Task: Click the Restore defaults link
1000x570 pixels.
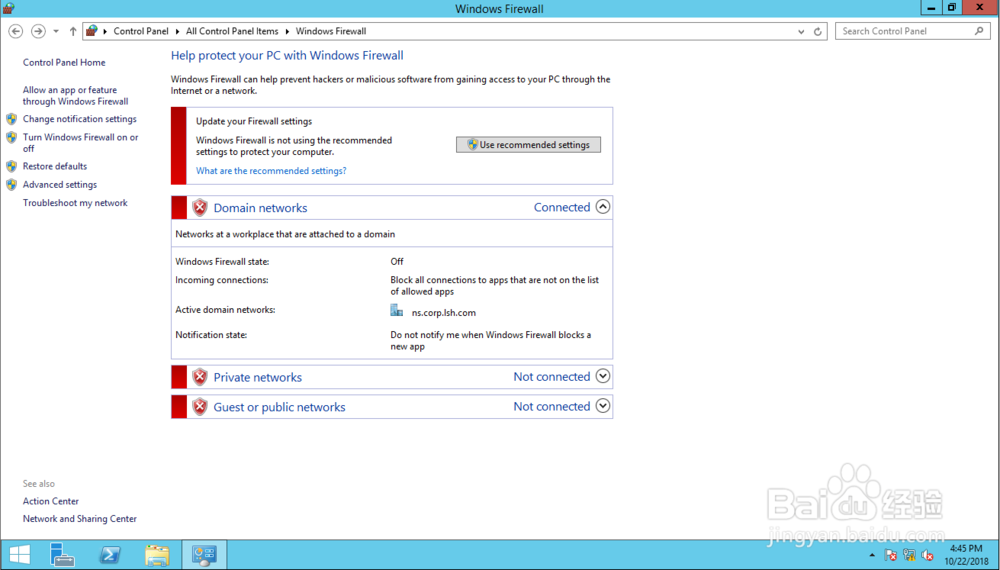Action: (55, 166)
